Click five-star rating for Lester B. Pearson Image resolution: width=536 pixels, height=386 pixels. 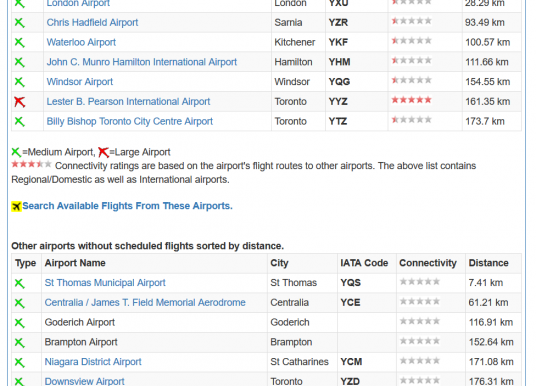tap(412, 100)
